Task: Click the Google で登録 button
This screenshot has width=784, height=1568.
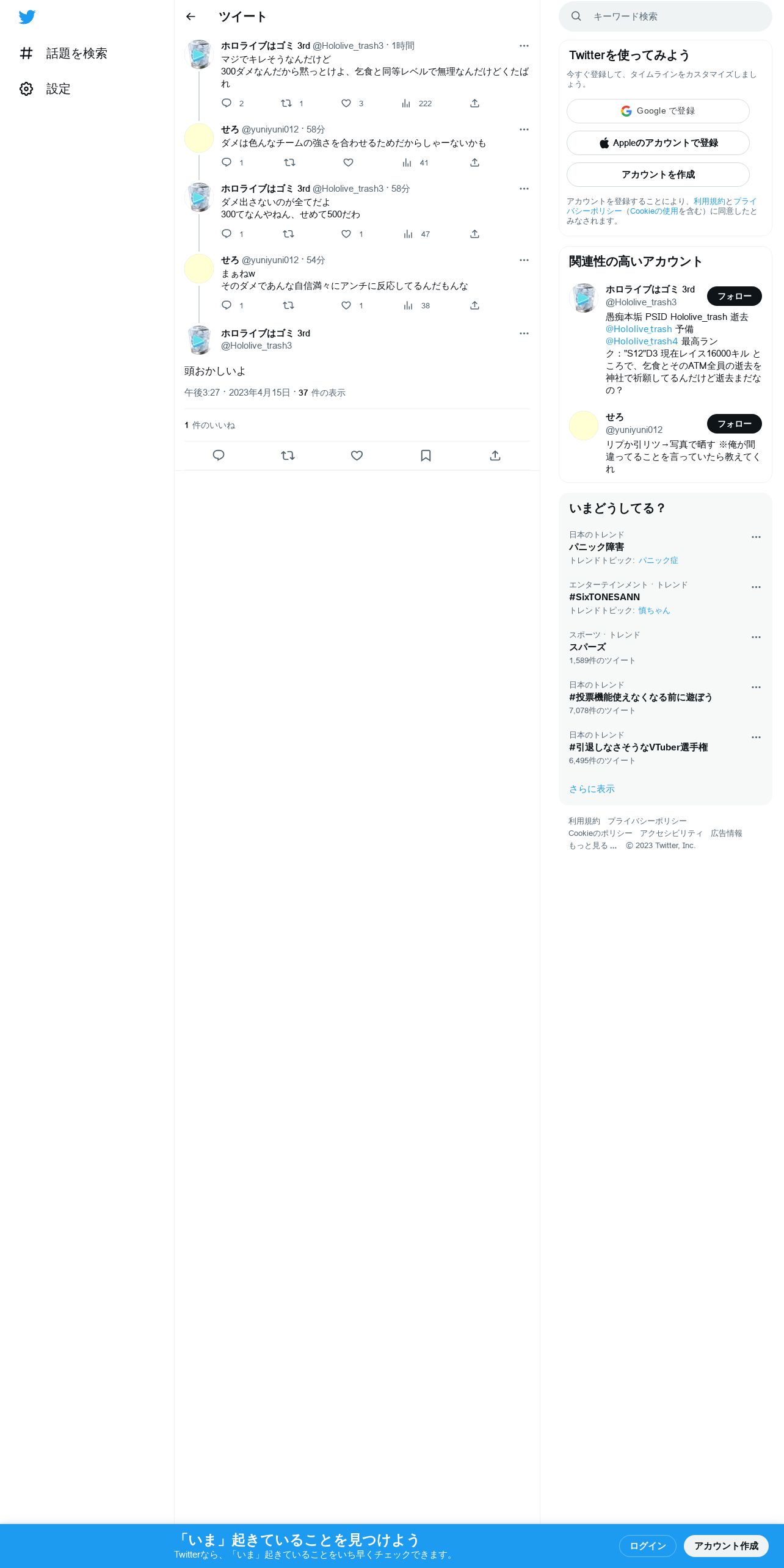Action: [658, 111]
